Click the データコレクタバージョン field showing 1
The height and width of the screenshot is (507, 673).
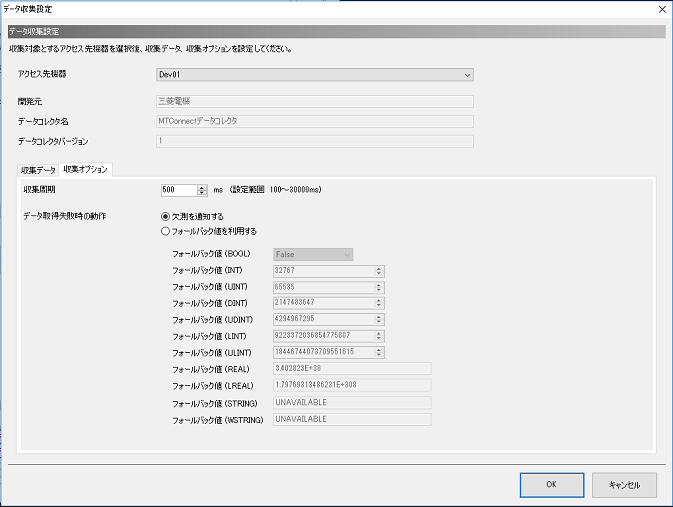click(x=315, y=141)
